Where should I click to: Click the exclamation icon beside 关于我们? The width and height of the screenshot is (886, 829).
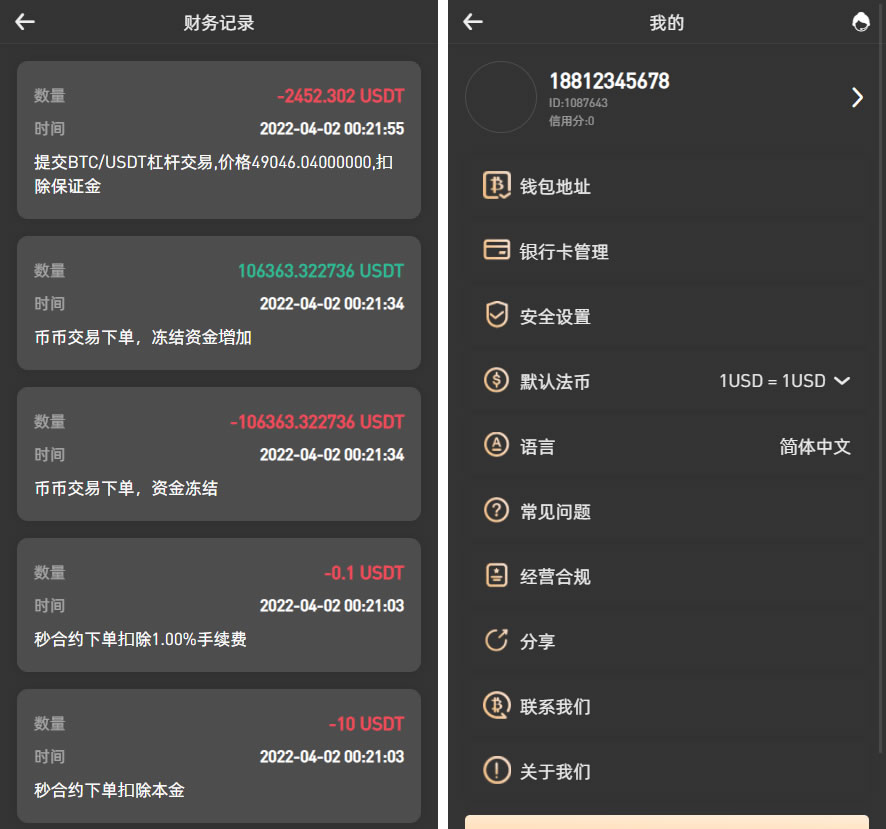click(x=497, y=771)
